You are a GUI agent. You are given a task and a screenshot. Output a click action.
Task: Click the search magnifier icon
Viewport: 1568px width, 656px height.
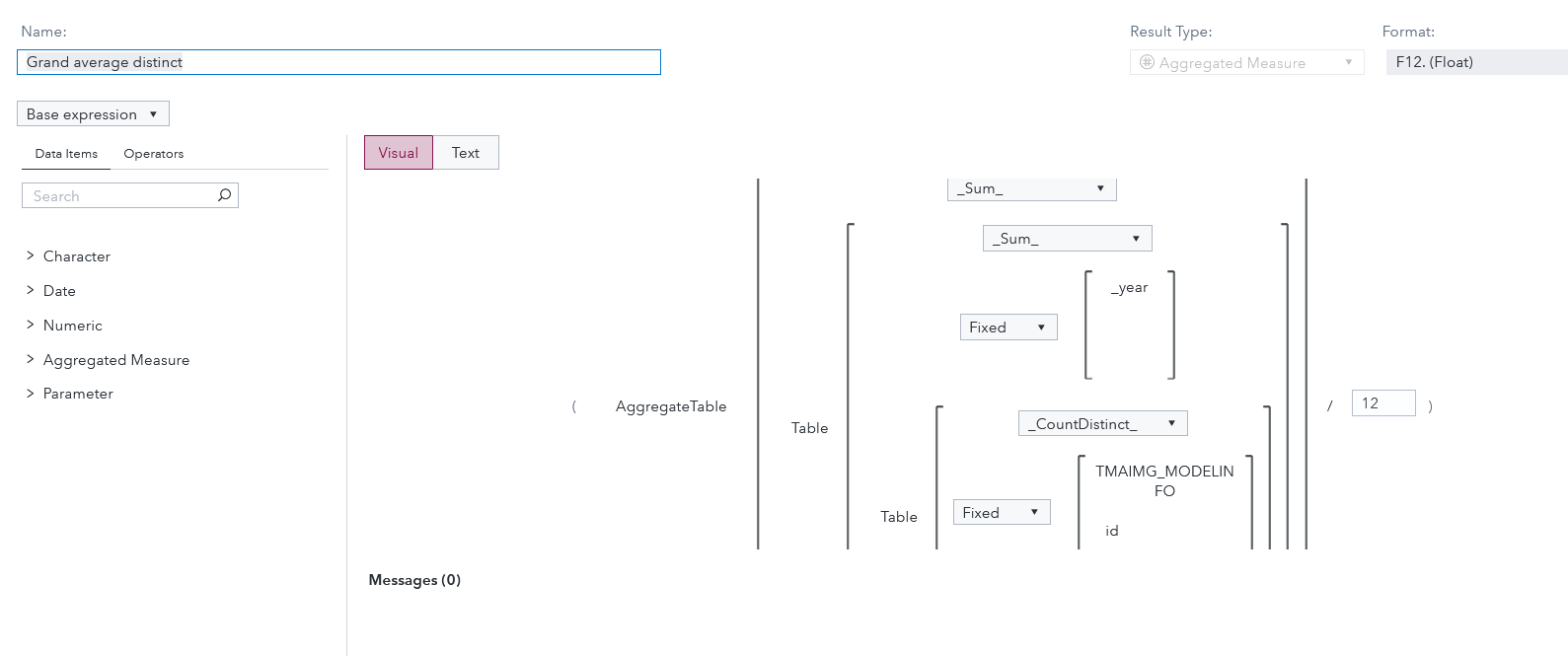coord(224,195)
